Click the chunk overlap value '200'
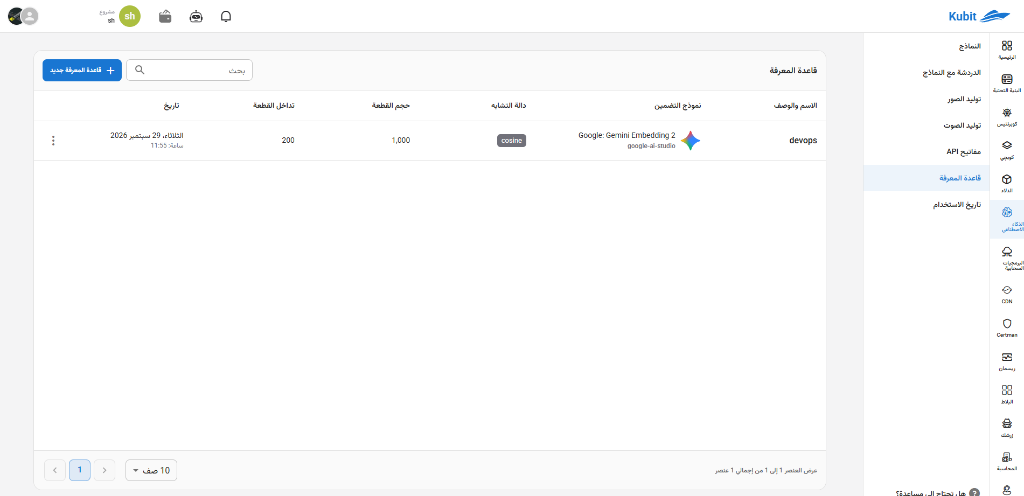Image resolution: width=1024 pixels, height=496 pixels. coord(288,140)
